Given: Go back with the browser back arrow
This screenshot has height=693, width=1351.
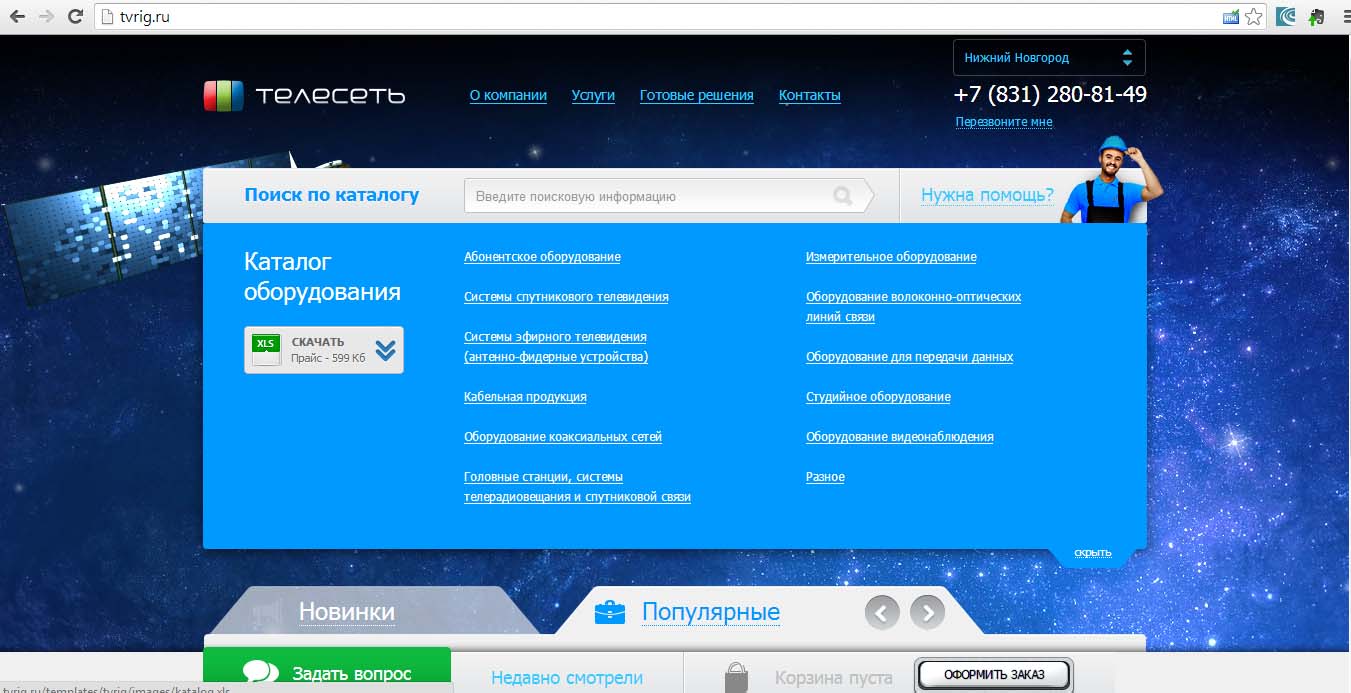Looking at the screenshot, I should 17,16.
